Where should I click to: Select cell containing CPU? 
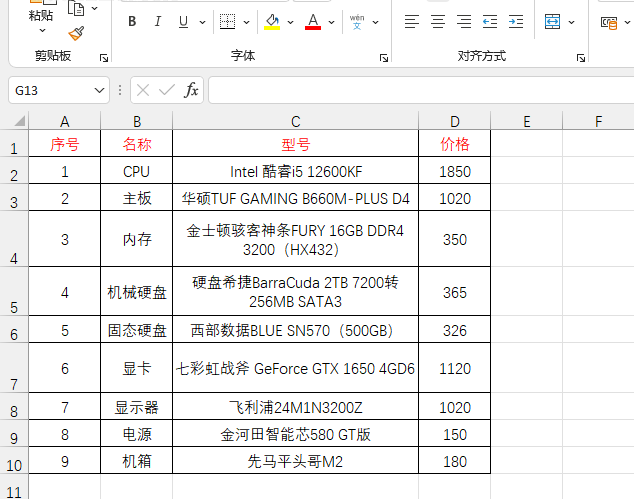coord(137,171)
